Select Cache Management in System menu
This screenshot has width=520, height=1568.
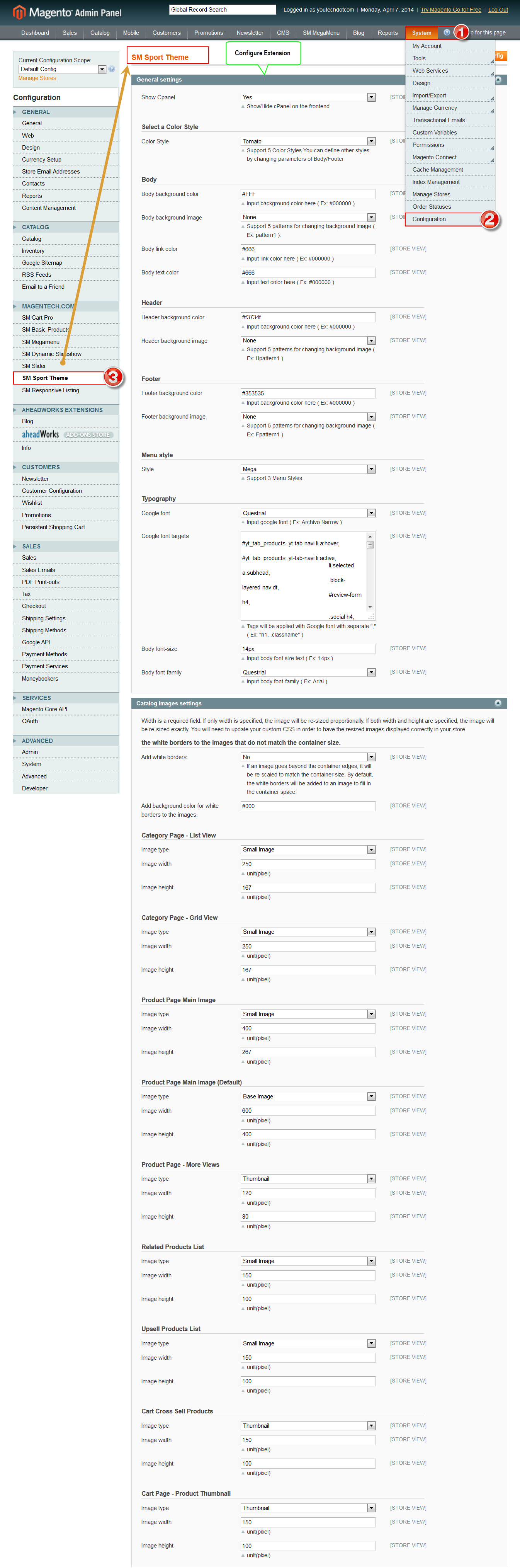450,170
